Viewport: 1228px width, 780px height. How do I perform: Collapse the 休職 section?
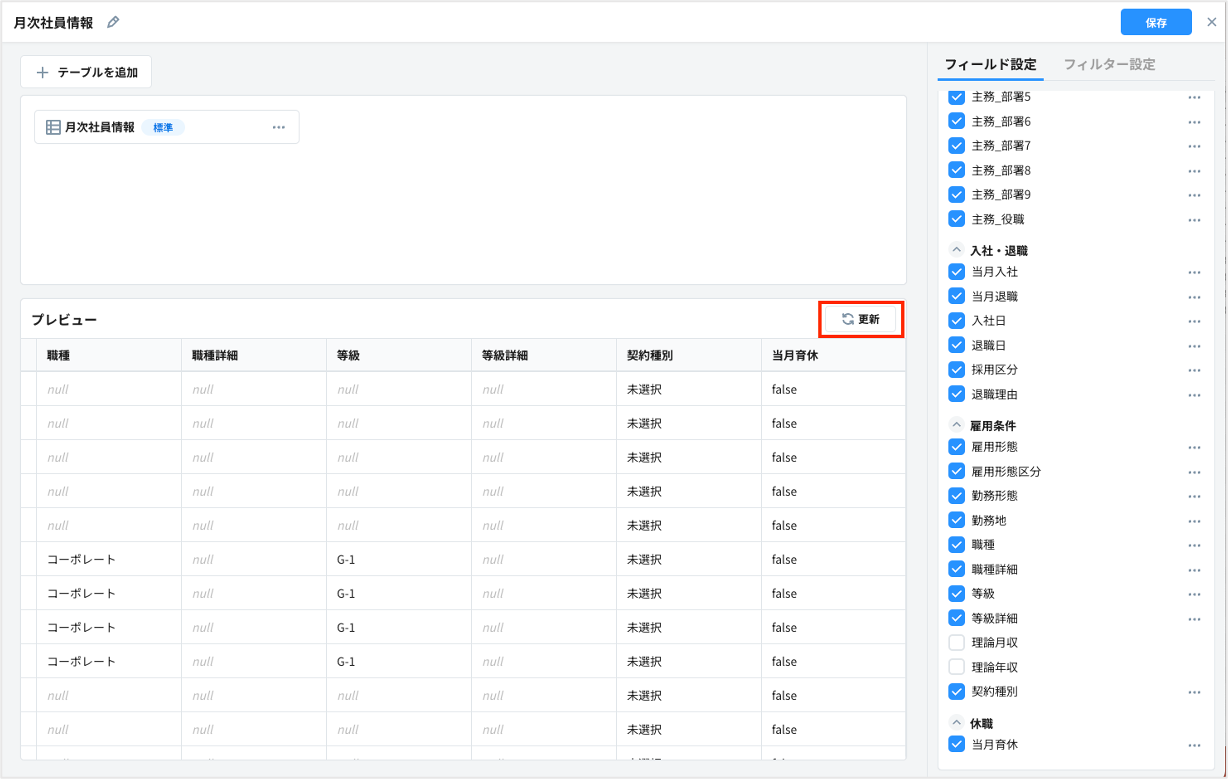tap(956, 723)
